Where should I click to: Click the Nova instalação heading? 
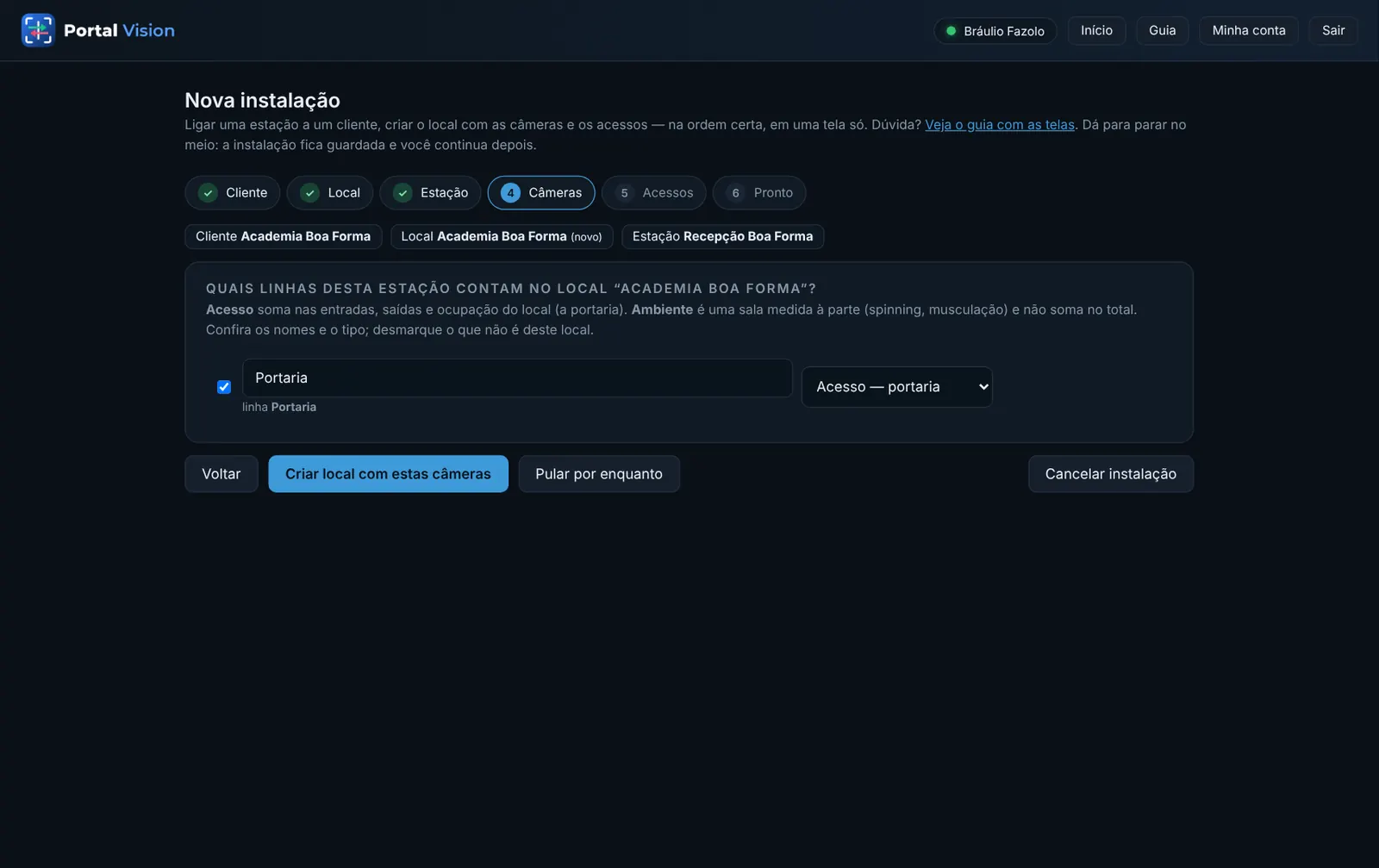pyautogui.click(x=262, y=100)
